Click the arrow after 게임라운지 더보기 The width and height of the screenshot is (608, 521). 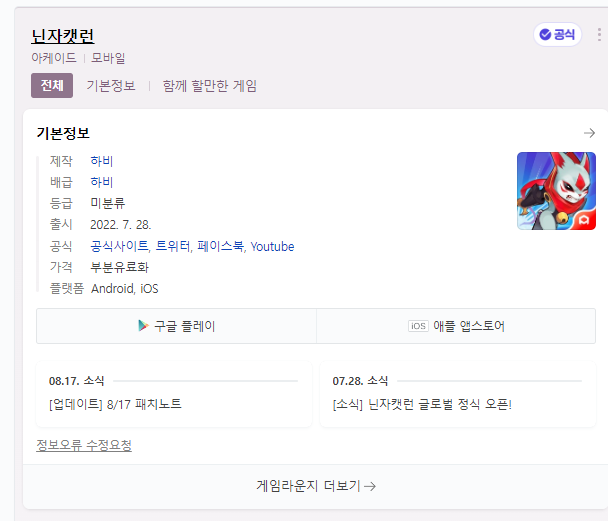click(370, 486)
